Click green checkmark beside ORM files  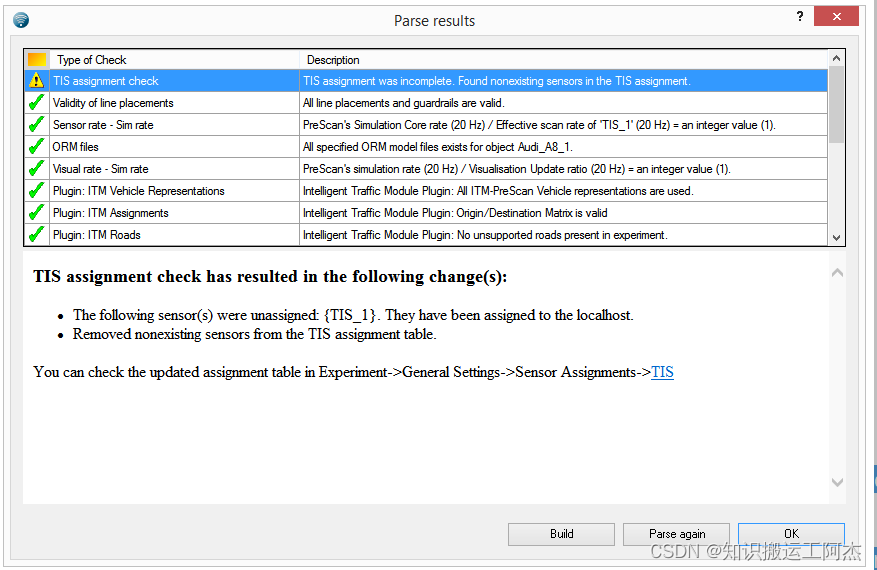[x=36, y=147]
